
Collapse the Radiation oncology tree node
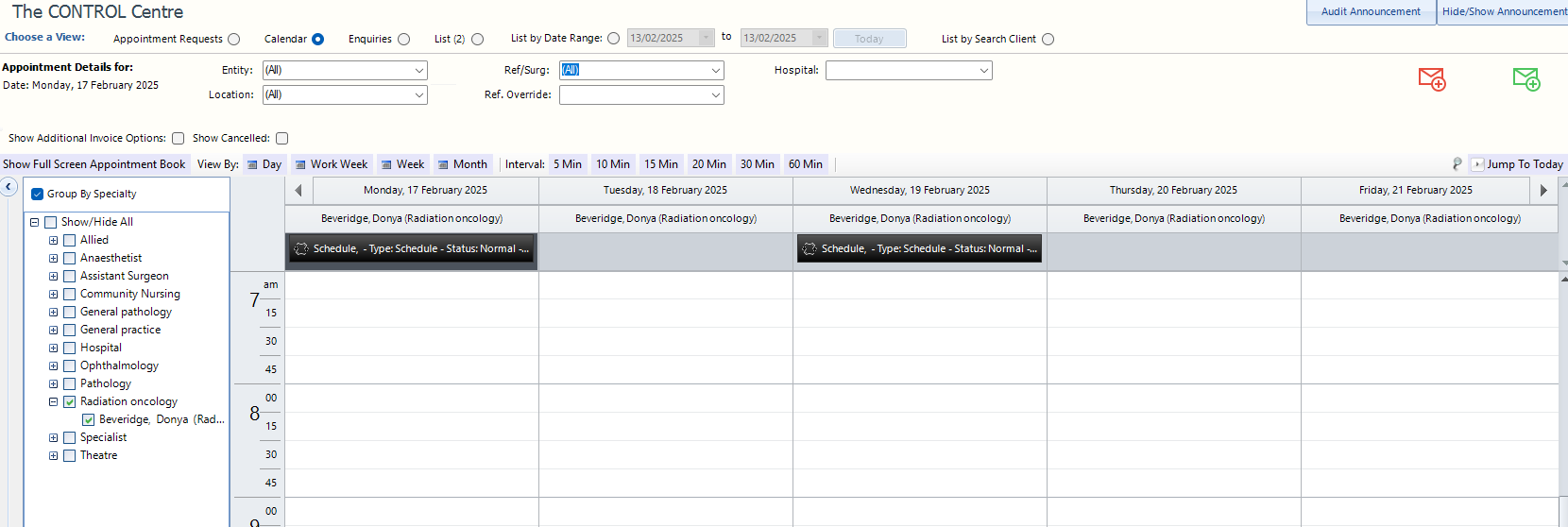click(x=54, y=402)
